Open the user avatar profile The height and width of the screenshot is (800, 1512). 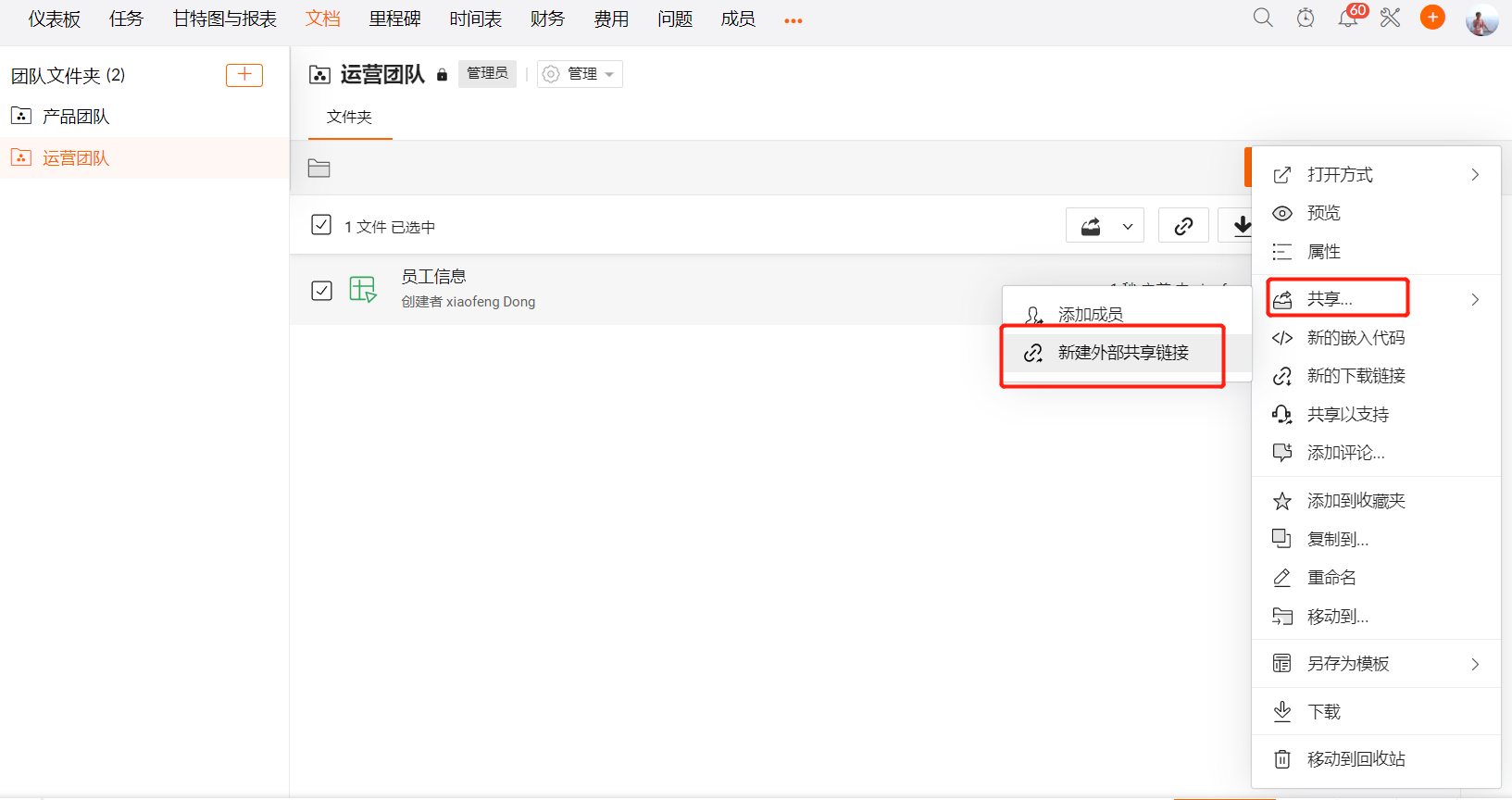pos(1481,20)
